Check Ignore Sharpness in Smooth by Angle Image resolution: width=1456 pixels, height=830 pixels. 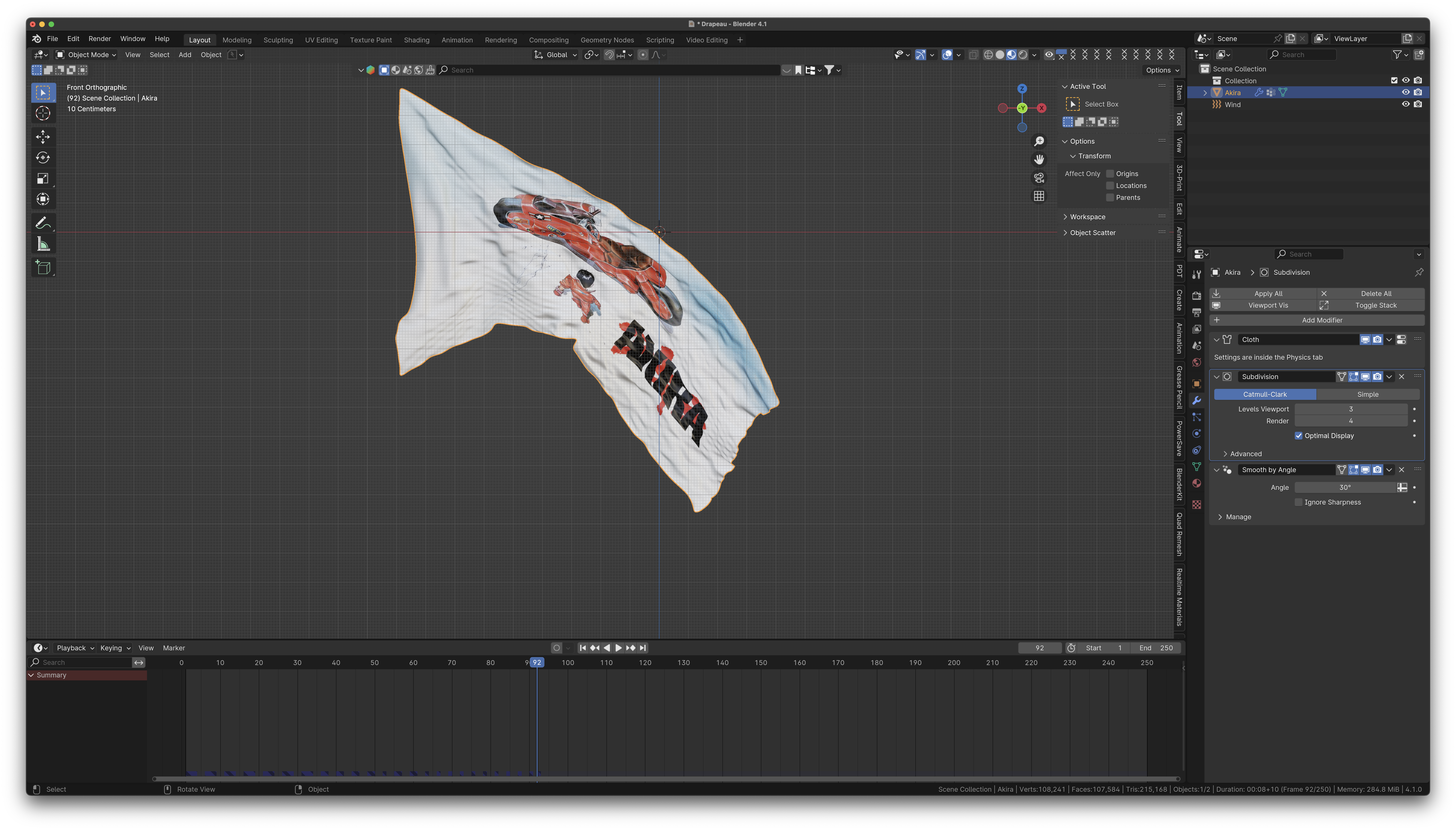pos(1299,502)
